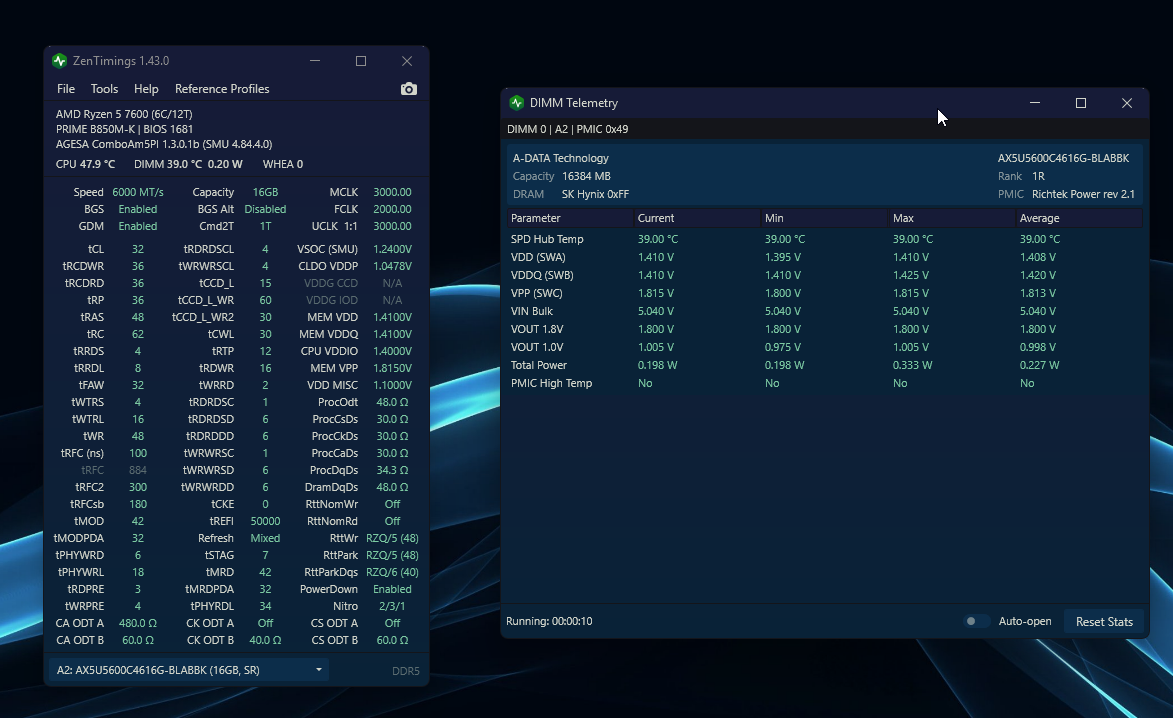Select the VDD (SWA) parameter row
This screenshot has width=1173, height=718.
[824, 257]
